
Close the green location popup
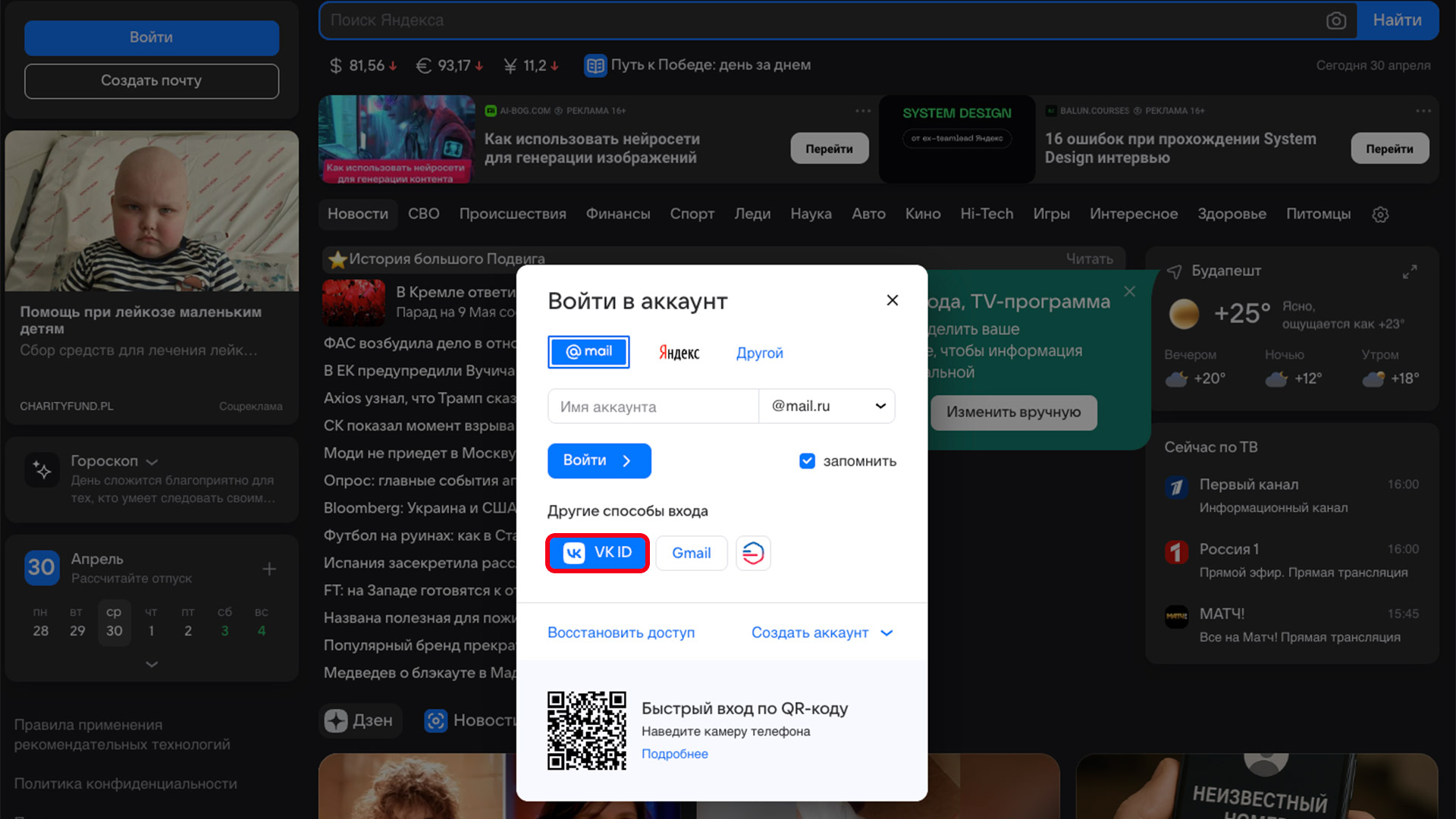tap(1129, 291)
